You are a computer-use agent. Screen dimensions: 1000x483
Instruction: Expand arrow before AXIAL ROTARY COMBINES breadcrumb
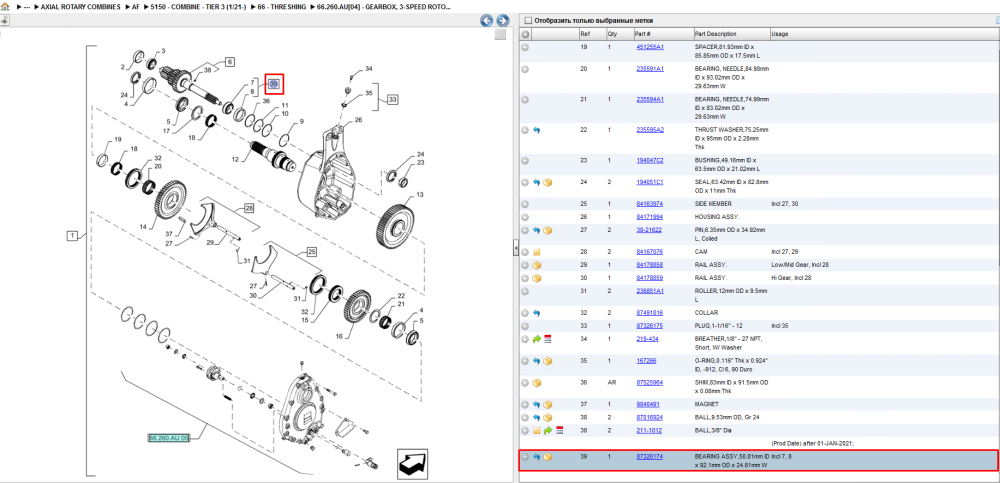tap(36, 6)
